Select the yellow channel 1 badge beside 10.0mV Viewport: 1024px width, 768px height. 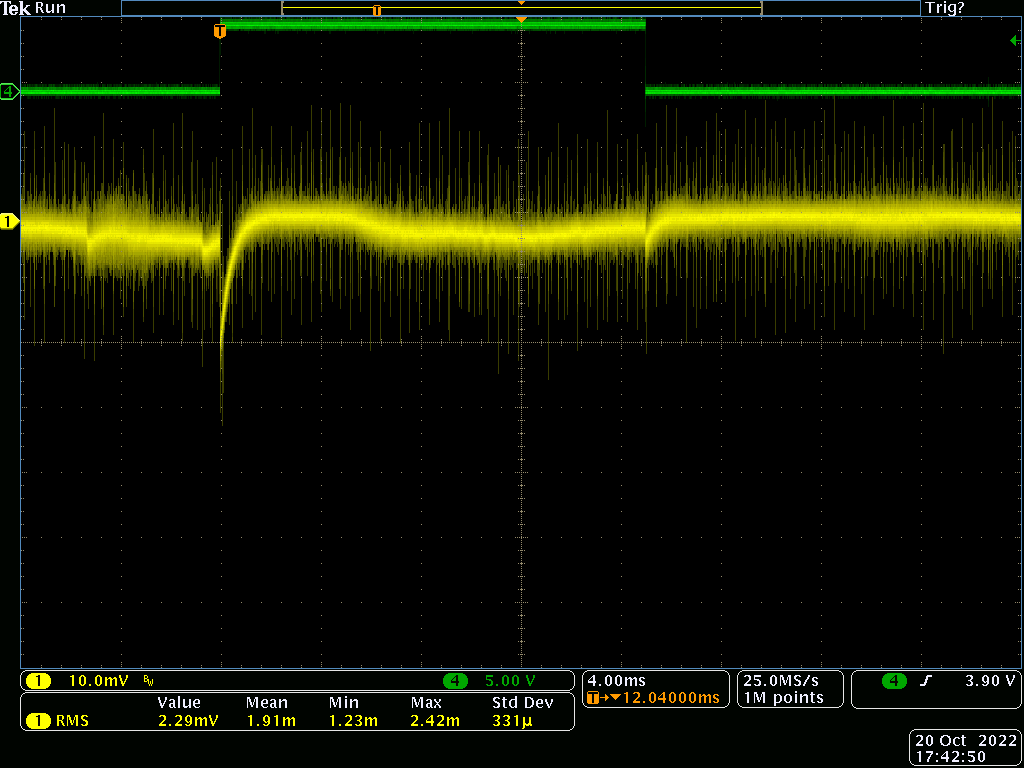38,681
